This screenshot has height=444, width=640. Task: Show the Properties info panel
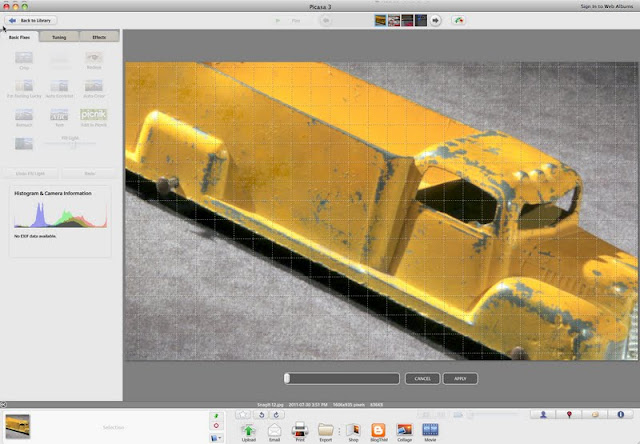point(620,415)
